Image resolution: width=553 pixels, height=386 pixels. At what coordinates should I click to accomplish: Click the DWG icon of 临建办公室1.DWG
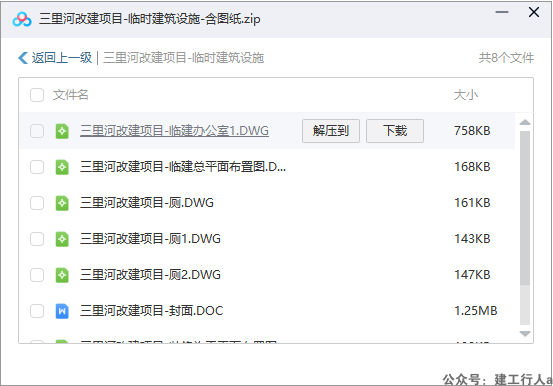[x=62, y=131]
